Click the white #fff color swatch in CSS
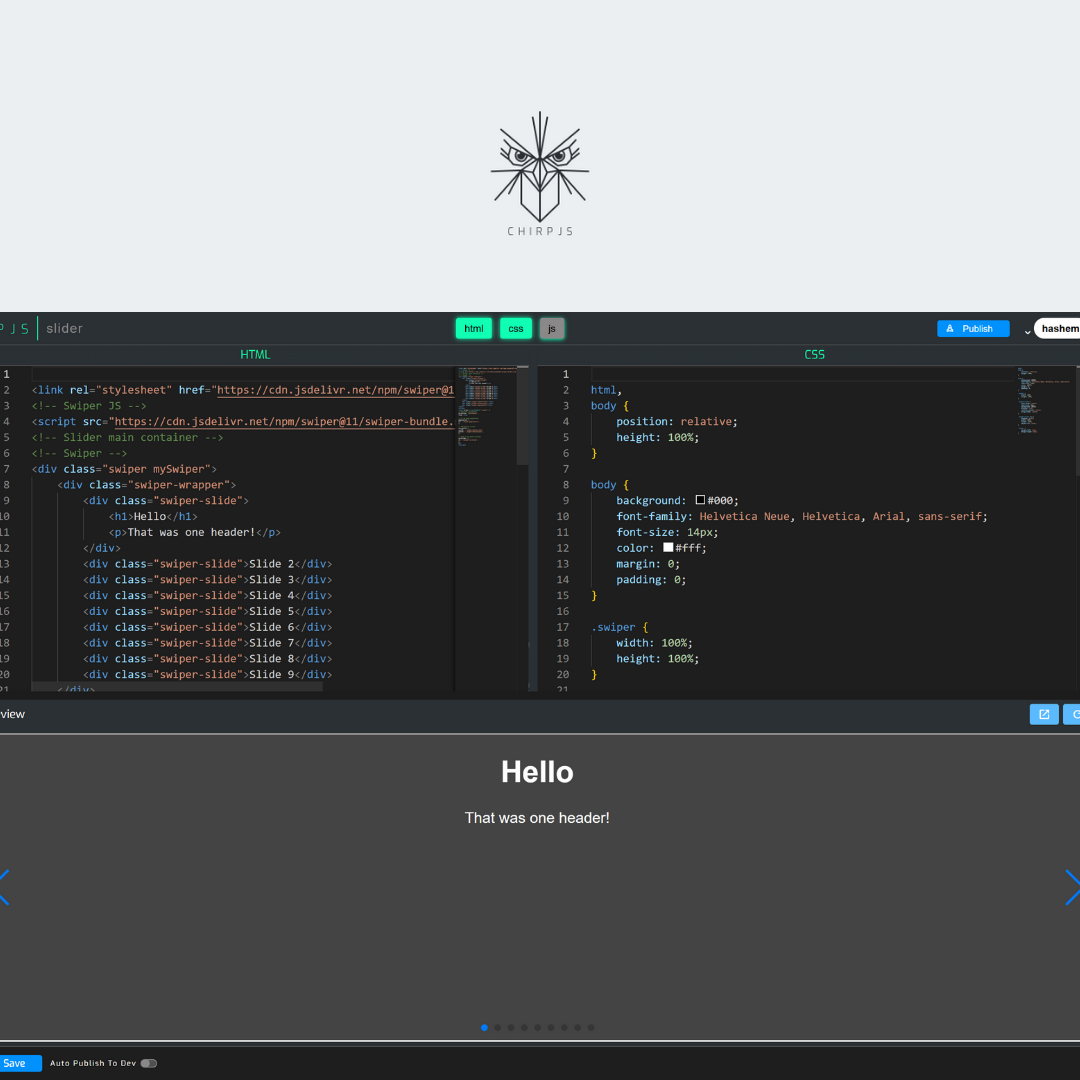The height and width of the screenshot is (1080, 1080). (x=668, y=548)
